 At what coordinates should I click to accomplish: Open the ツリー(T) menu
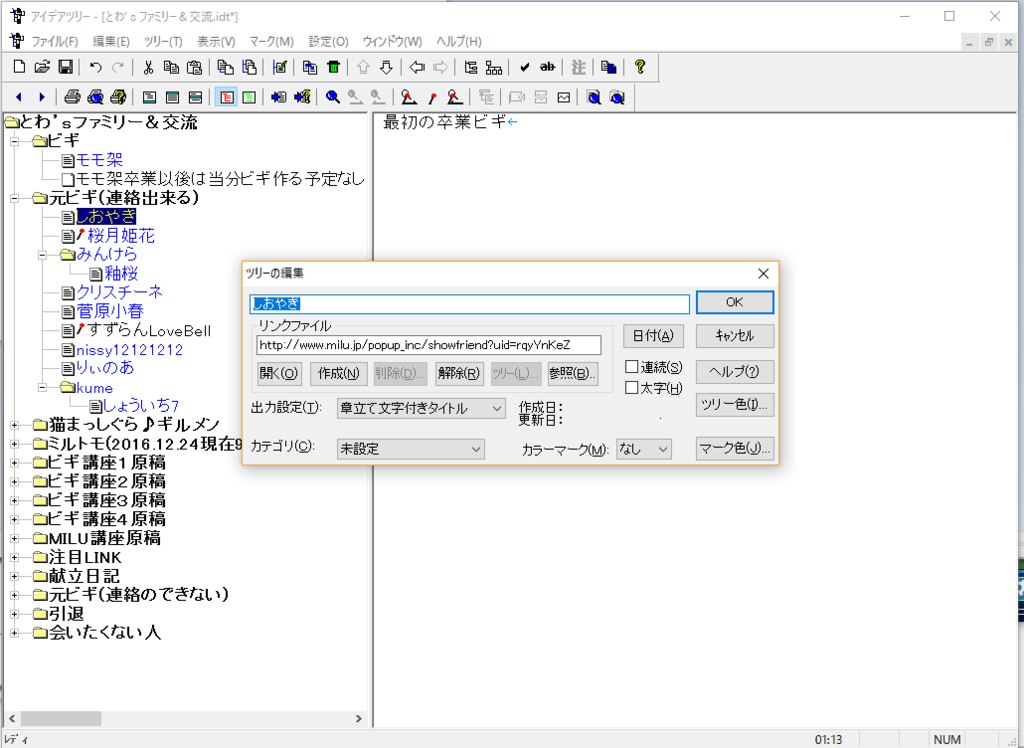pos(163,42)
